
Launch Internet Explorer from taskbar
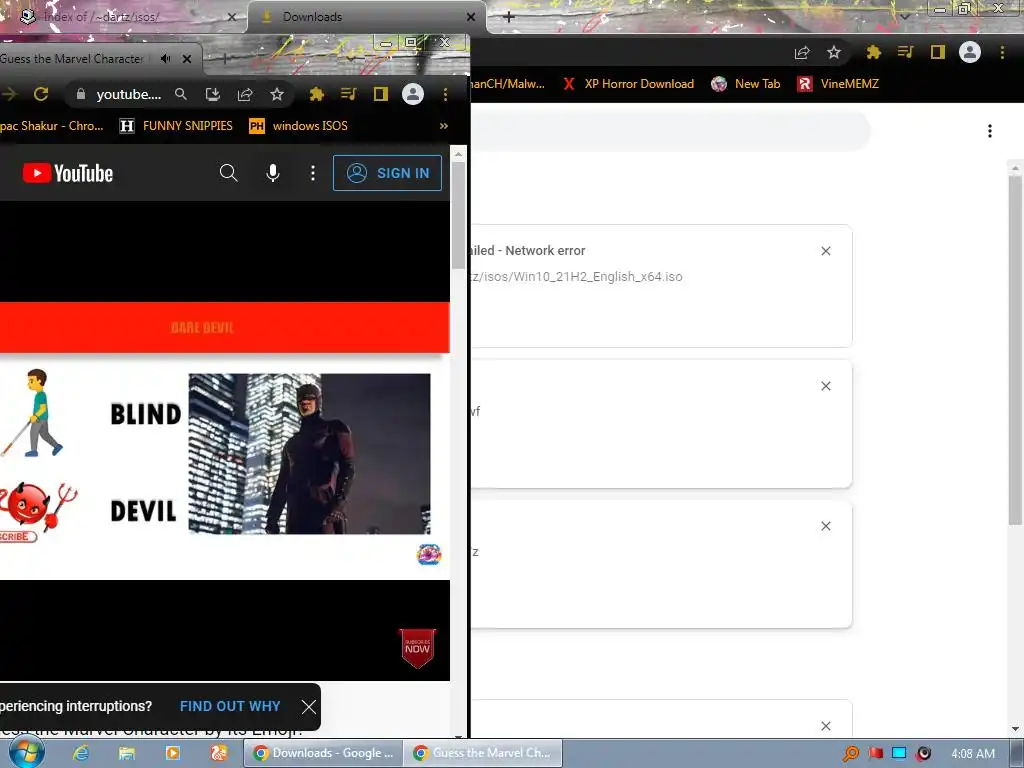coord(81,754)
